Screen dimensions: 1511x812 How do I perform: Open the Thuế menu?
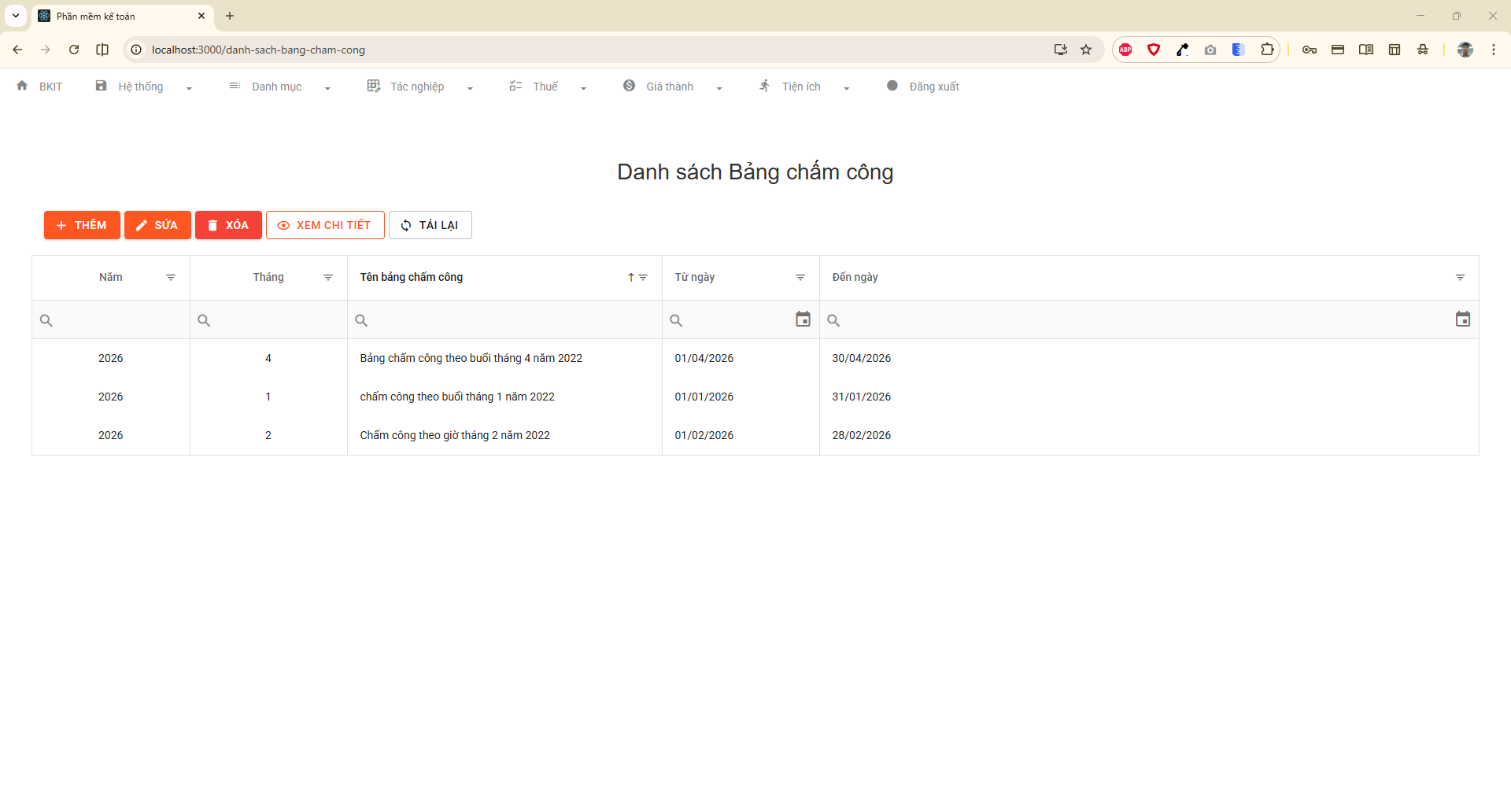(546, 87)
